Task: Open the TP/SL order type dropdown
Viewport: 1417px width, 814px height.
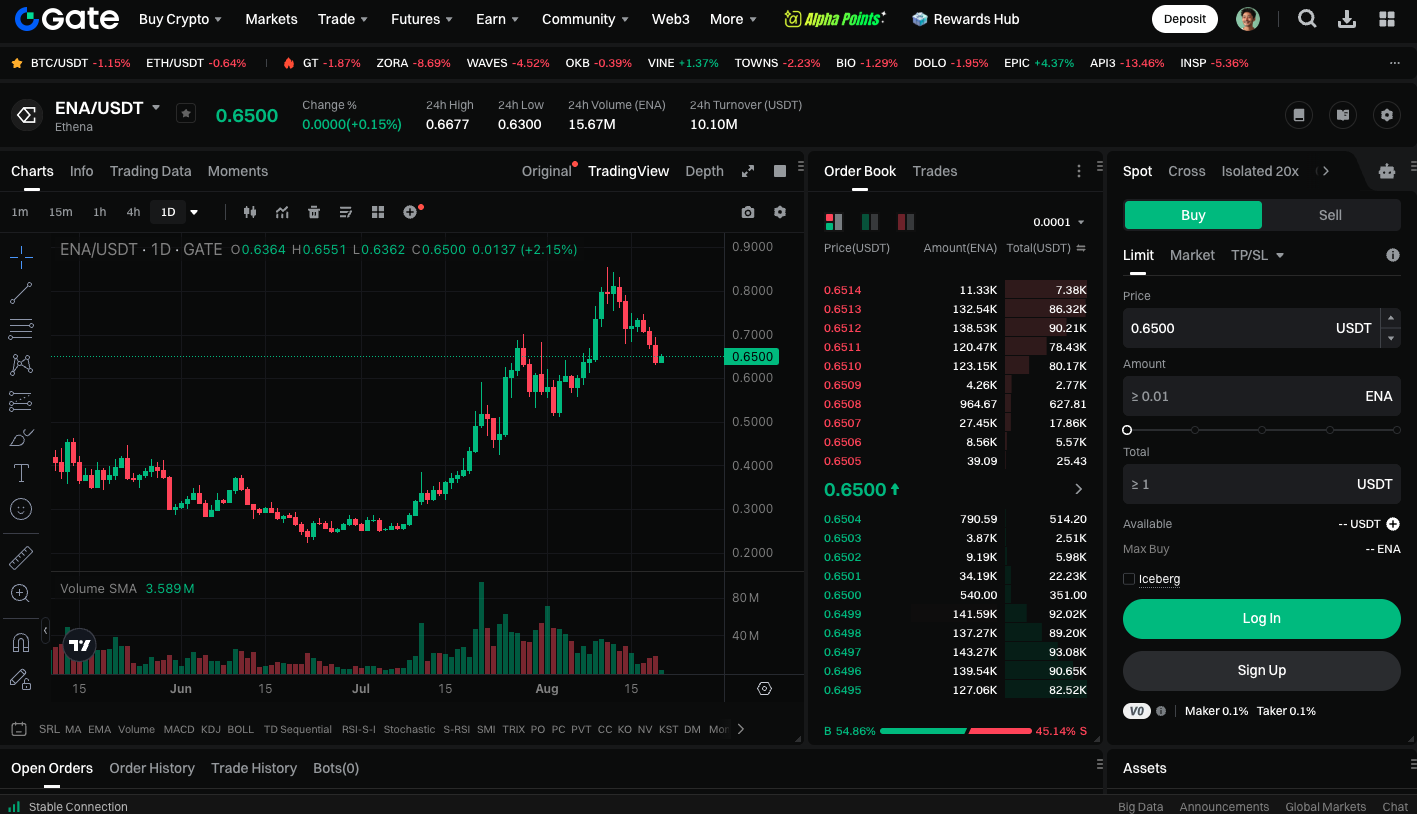Action: (1257, 255)
